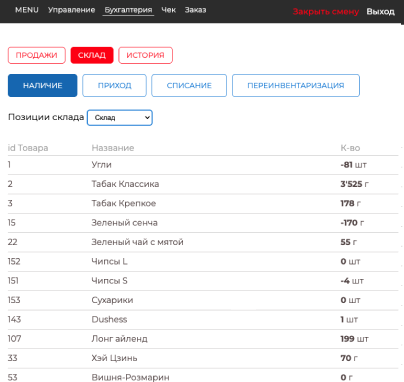The image size is (404, 382).
Task: Click the 1 шт quantity
Action: tap(349, 319)
